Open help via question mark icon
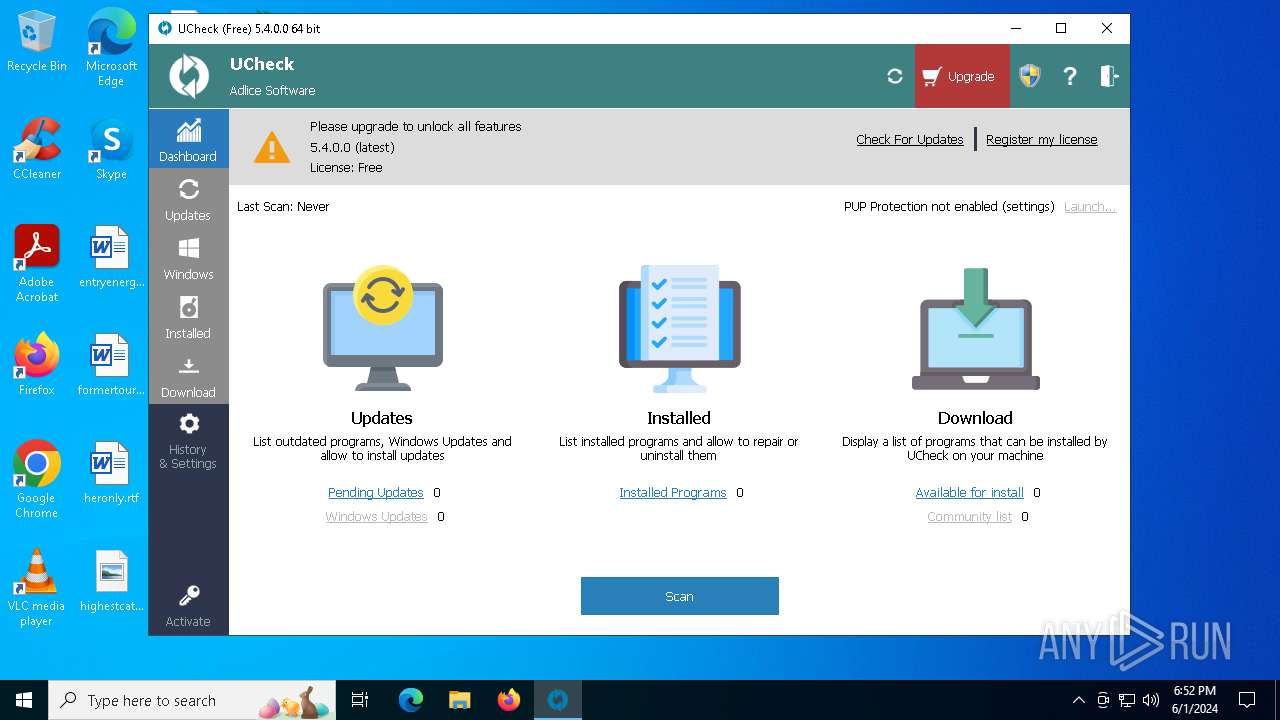Screen dimensions: 1280x720 click(1070, 76)
